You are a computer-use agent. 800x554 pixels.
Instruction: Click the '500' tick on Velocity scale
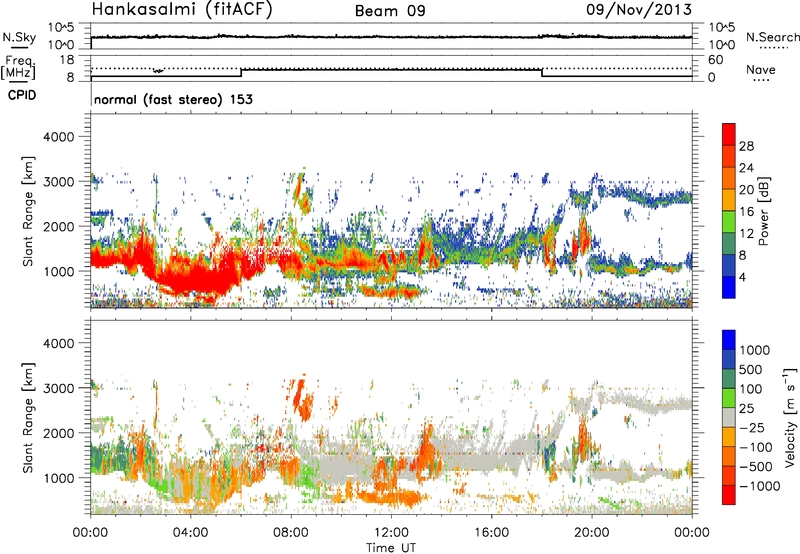[x=751, y=369]
